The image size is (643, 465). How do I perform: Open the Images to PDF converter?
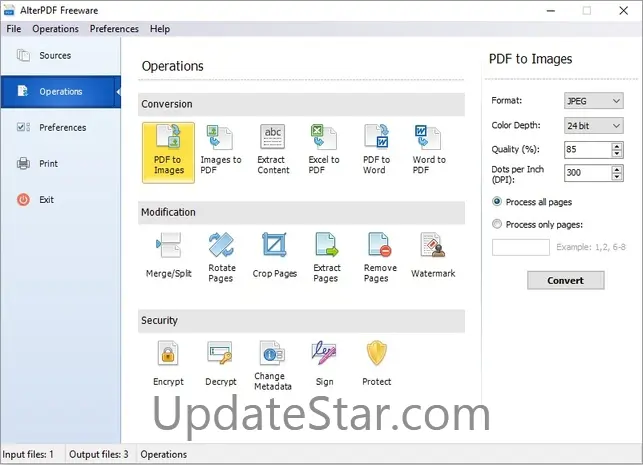pos(221,150)
